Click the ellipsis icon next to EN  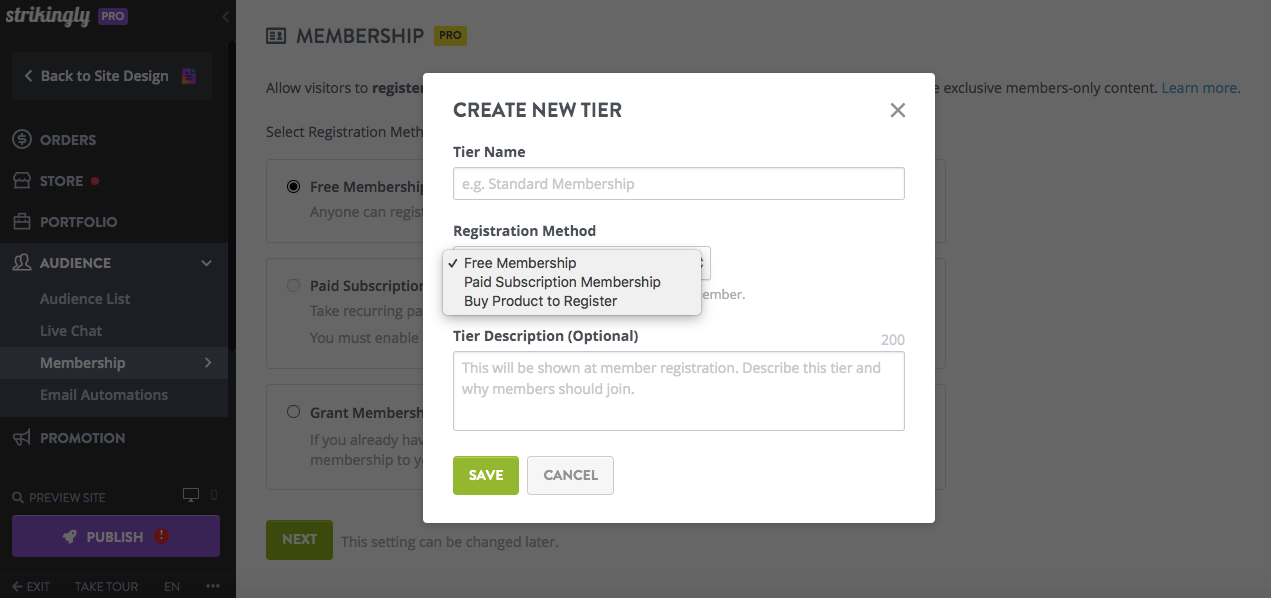point(212,584)
